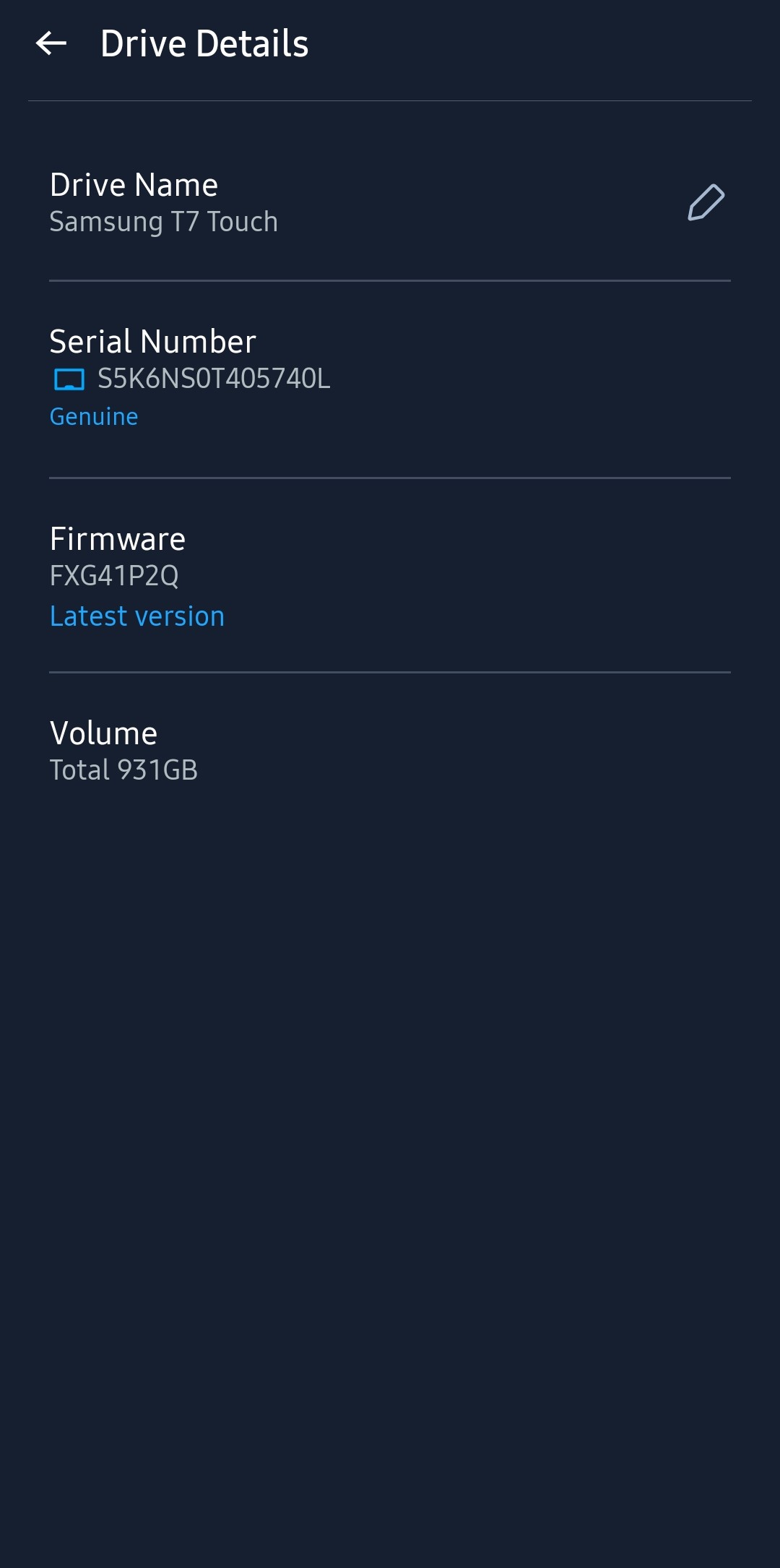Tap the Volume heading
The width and height of the screenshot is (780, 1568).
(x=103, y=733)
